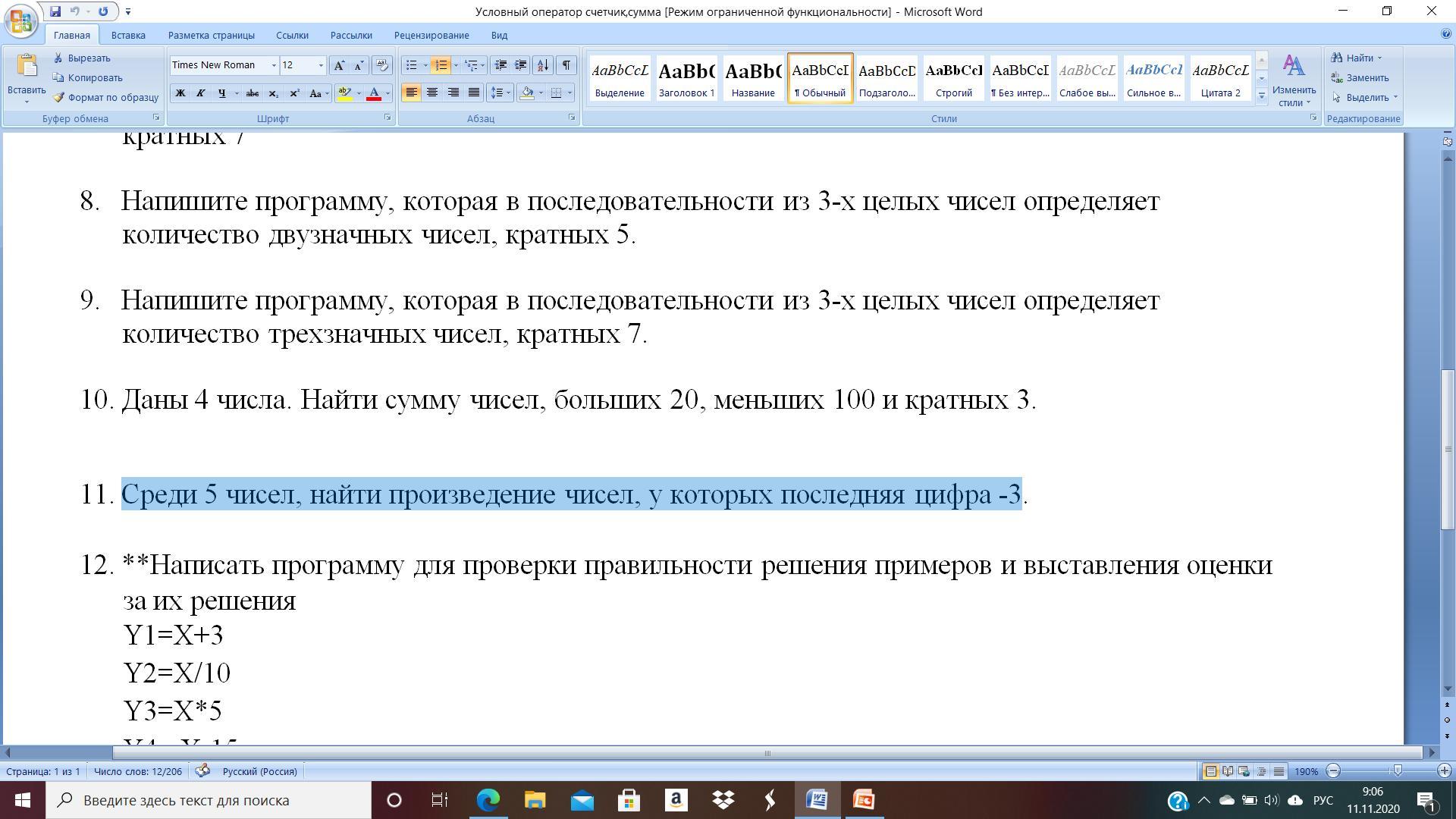
Task: Toggle superscript formatting
Action: click(x=294, y=93)
